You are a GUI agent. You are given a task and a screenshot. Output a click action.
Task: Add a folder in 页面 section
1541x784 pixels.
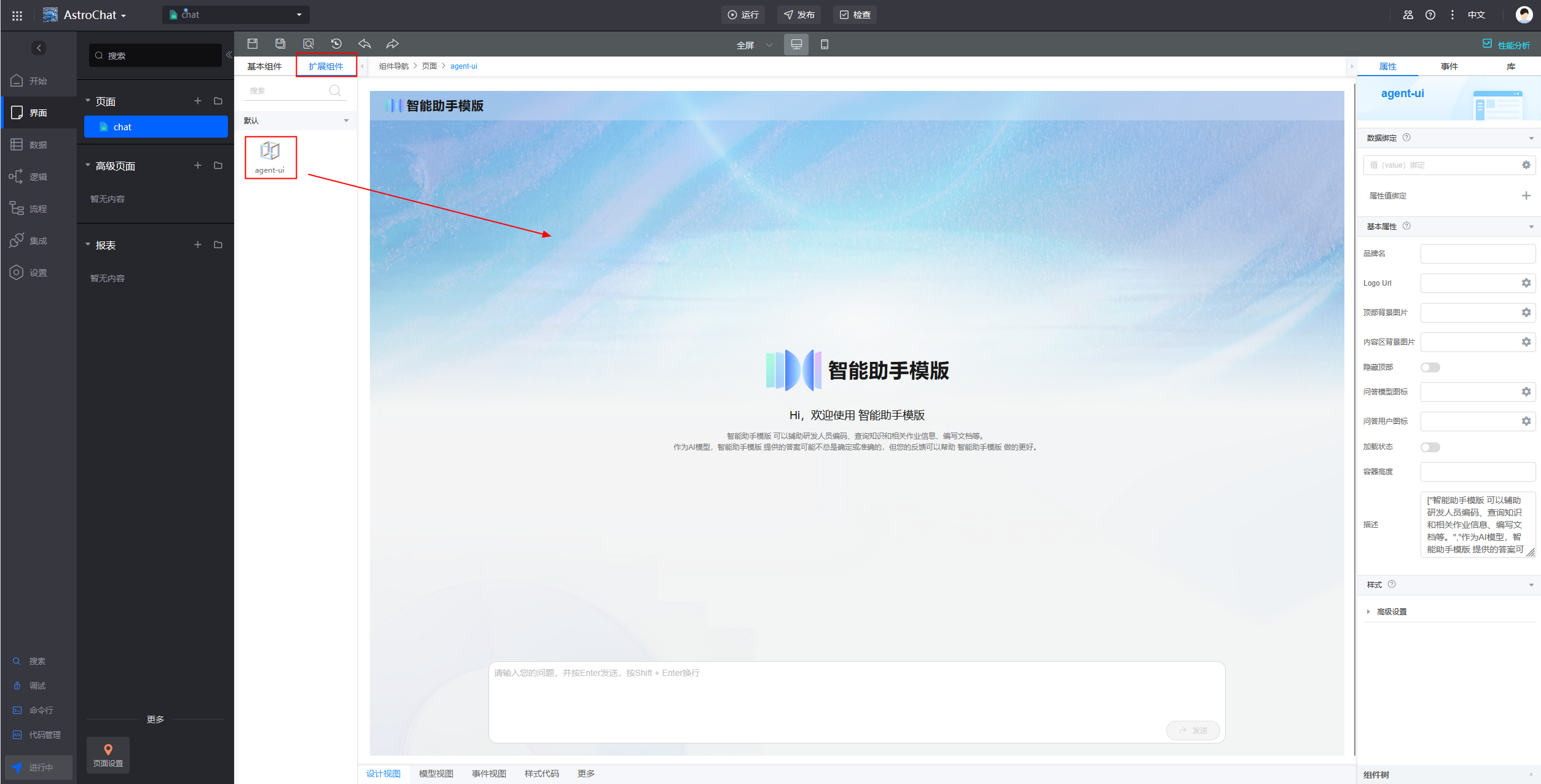pyautogui.click(x=218, y=101)
